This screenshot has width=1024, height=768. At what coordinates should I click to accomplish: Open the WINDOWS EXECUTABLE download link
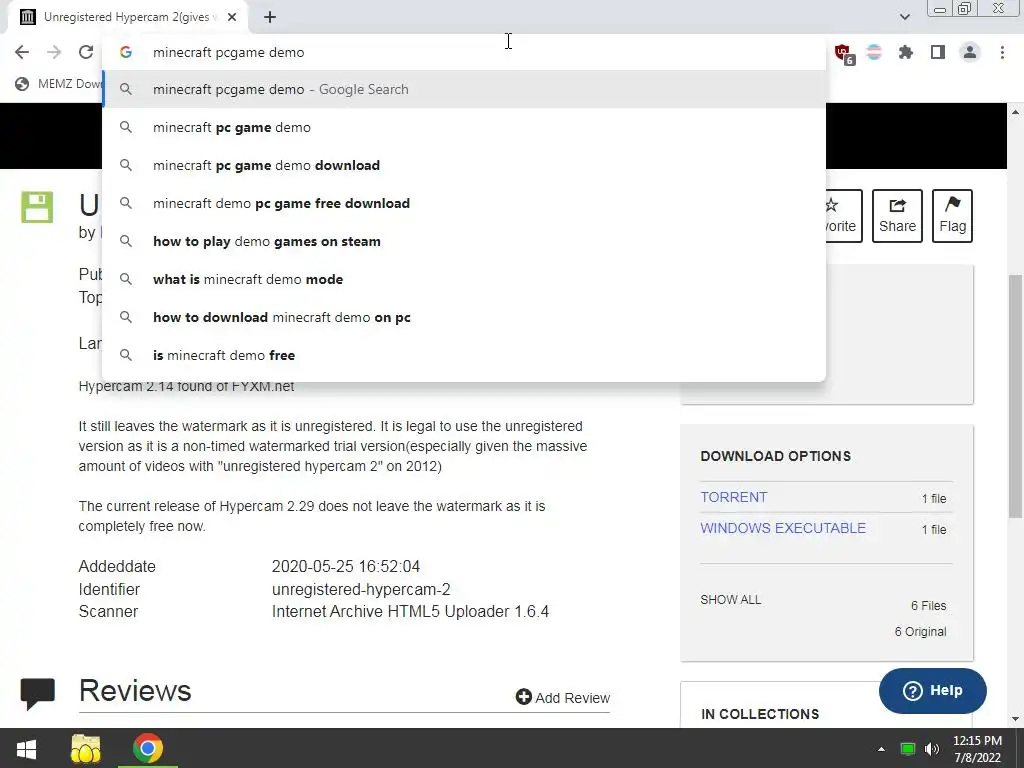coord(783,528)
